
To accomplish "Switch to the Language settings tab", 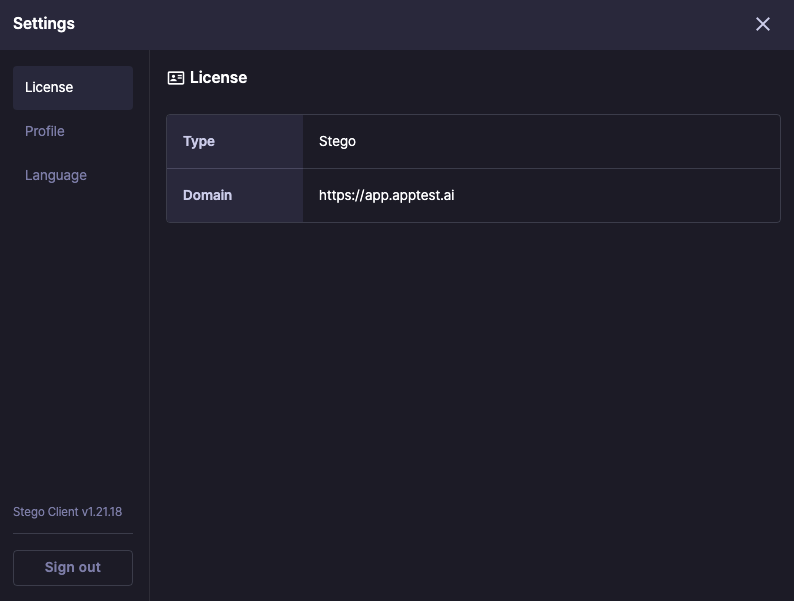I will click(x=56, y=175).
